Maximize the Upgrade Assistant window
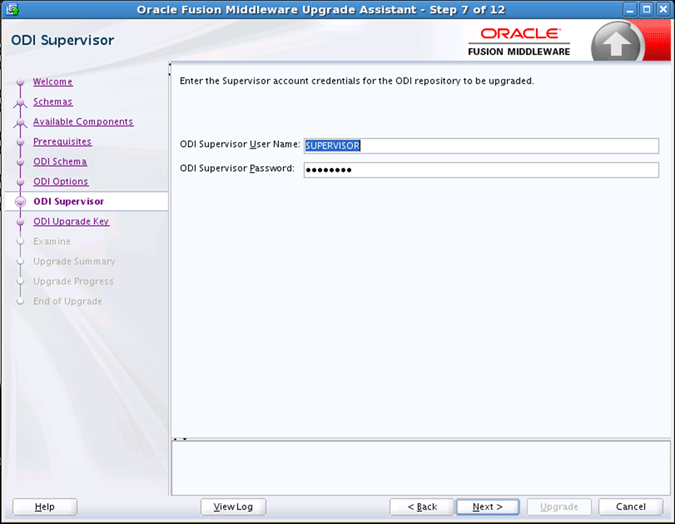Viewport: 675px width, 524px height. tap(647, 9)
